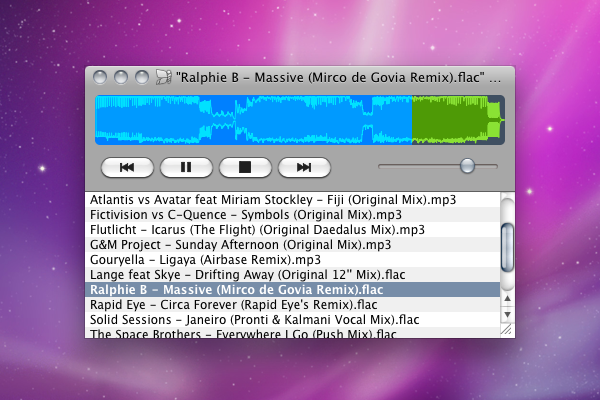Zoom the player window
The width and height of the screenshot is (600, 400).
142,77
